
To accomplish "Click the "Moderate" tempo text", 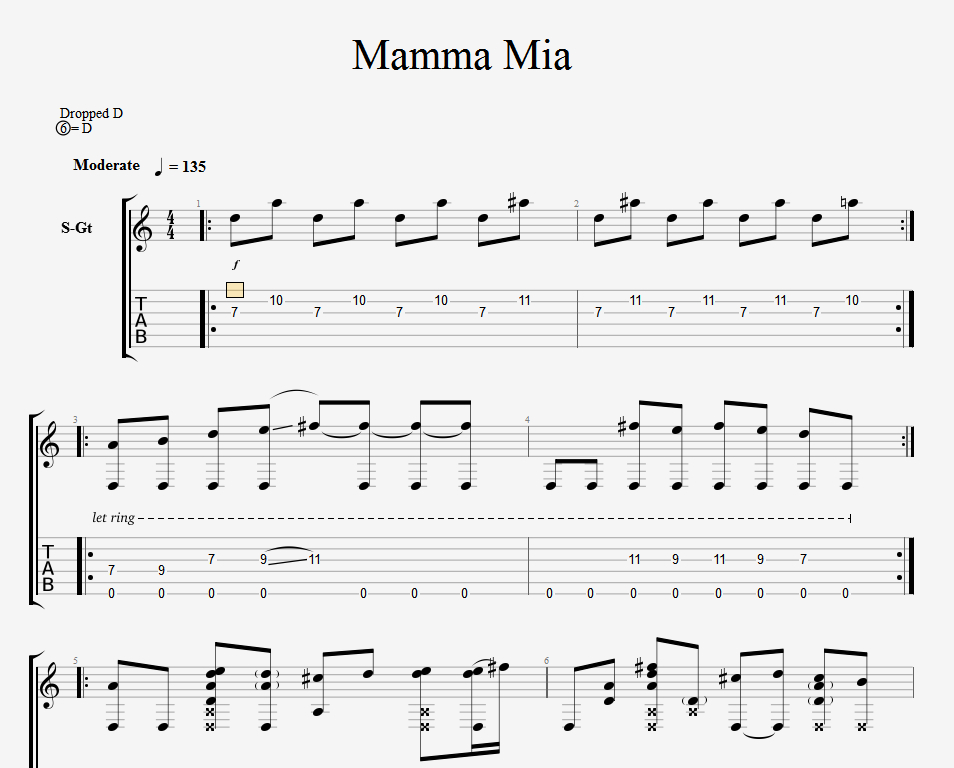I will coord(106,165).
